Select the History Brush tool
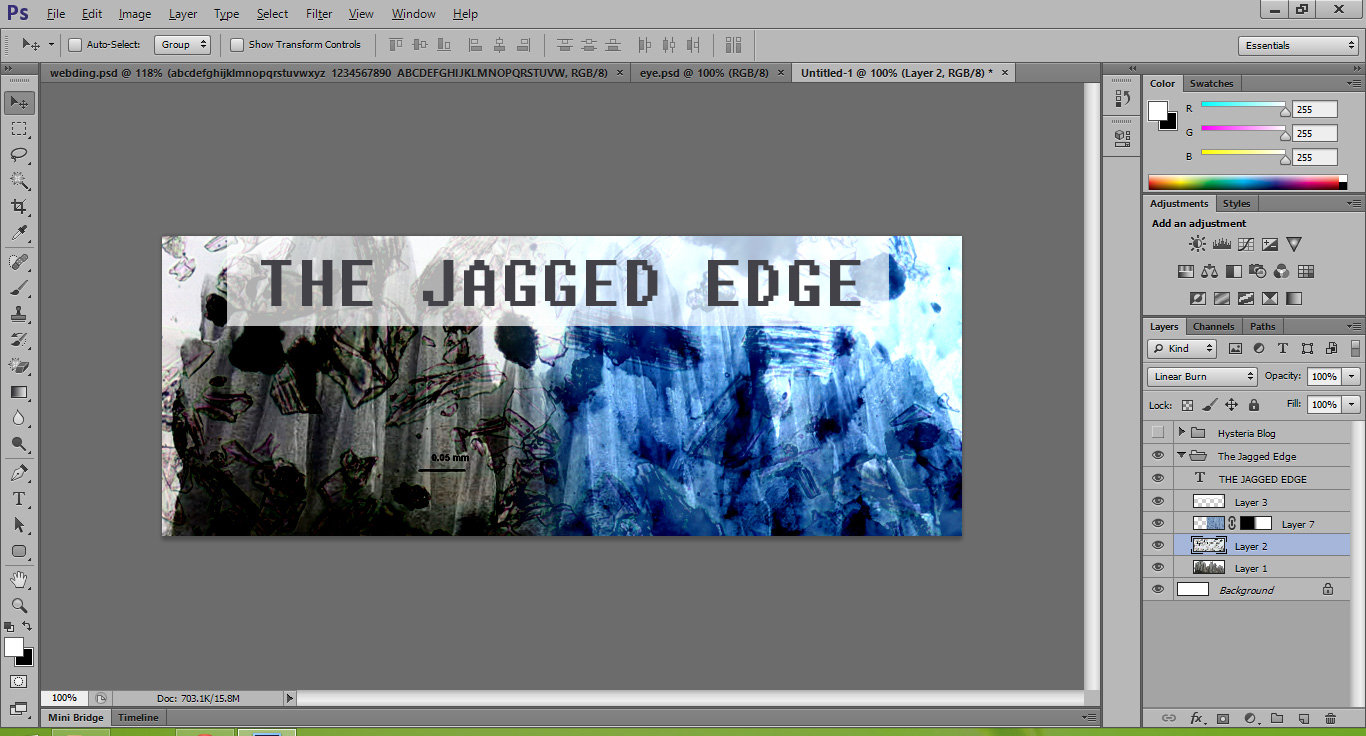Viewport: 1366px width, 736px height. [19, 340]
